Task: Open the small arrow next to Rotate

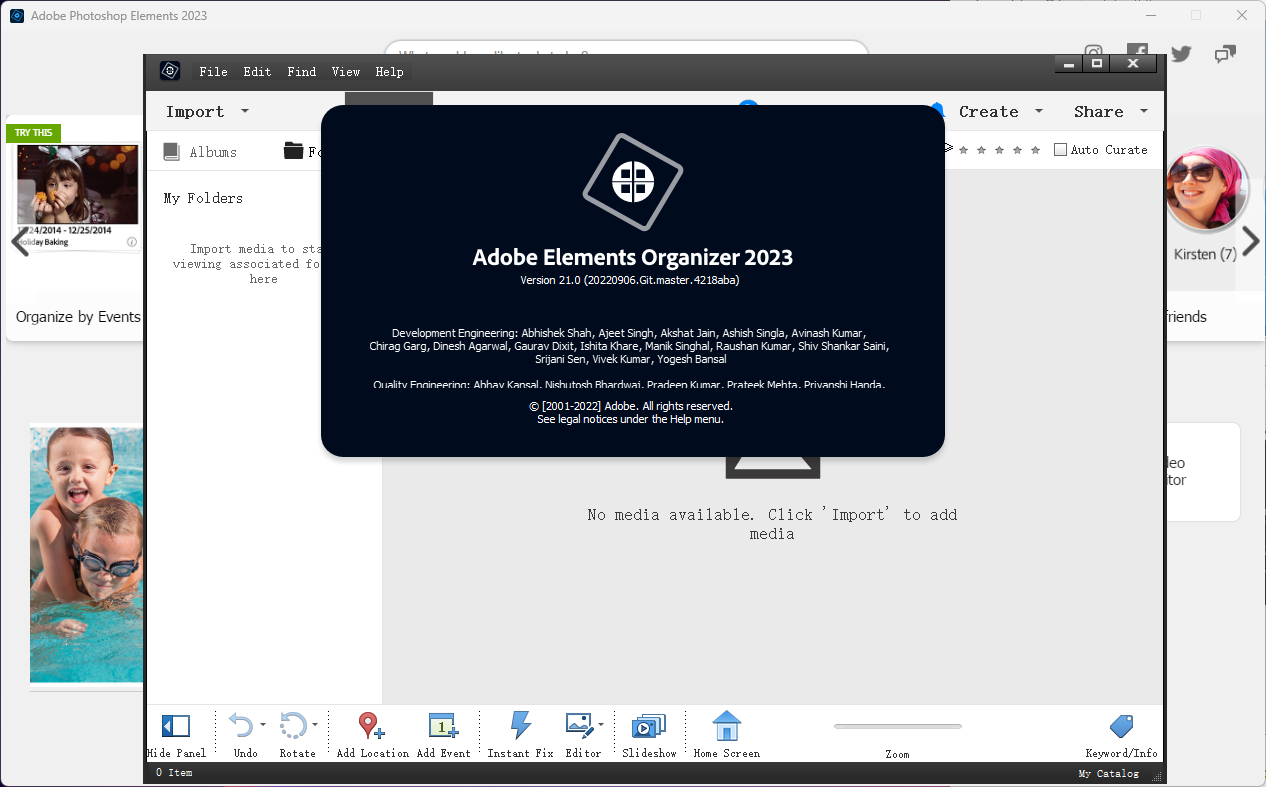Action: pyautogui.click(x=315, y=725)
